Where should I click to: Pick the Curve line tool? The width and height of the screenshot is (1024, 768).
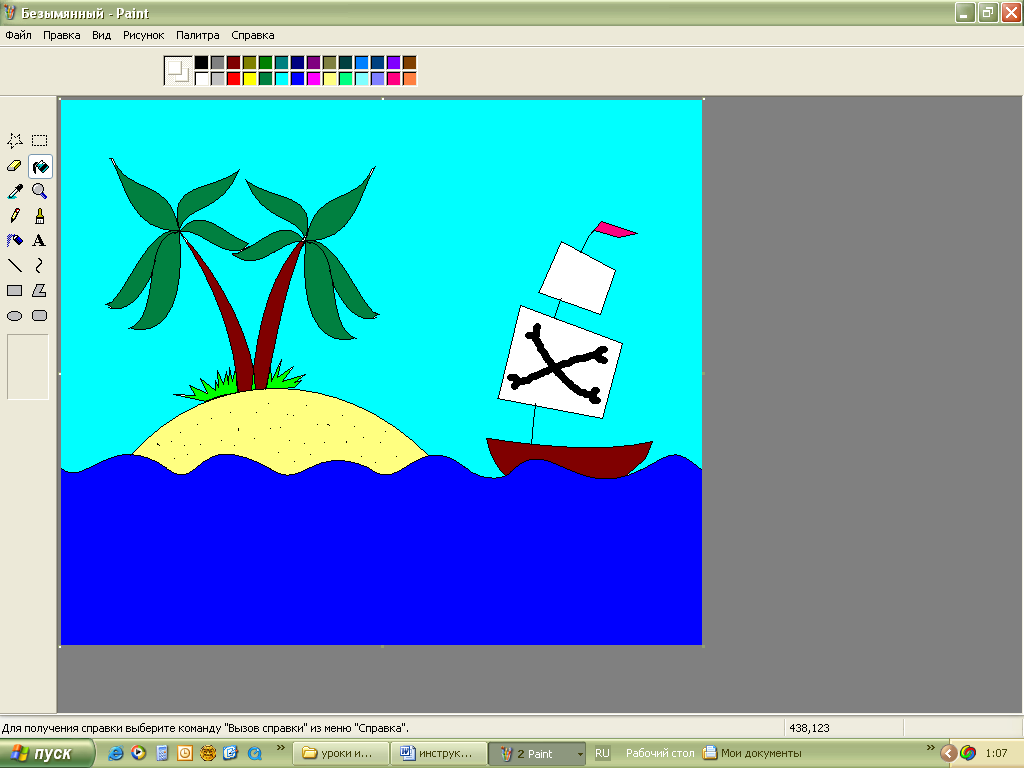(x=40, y=266)
